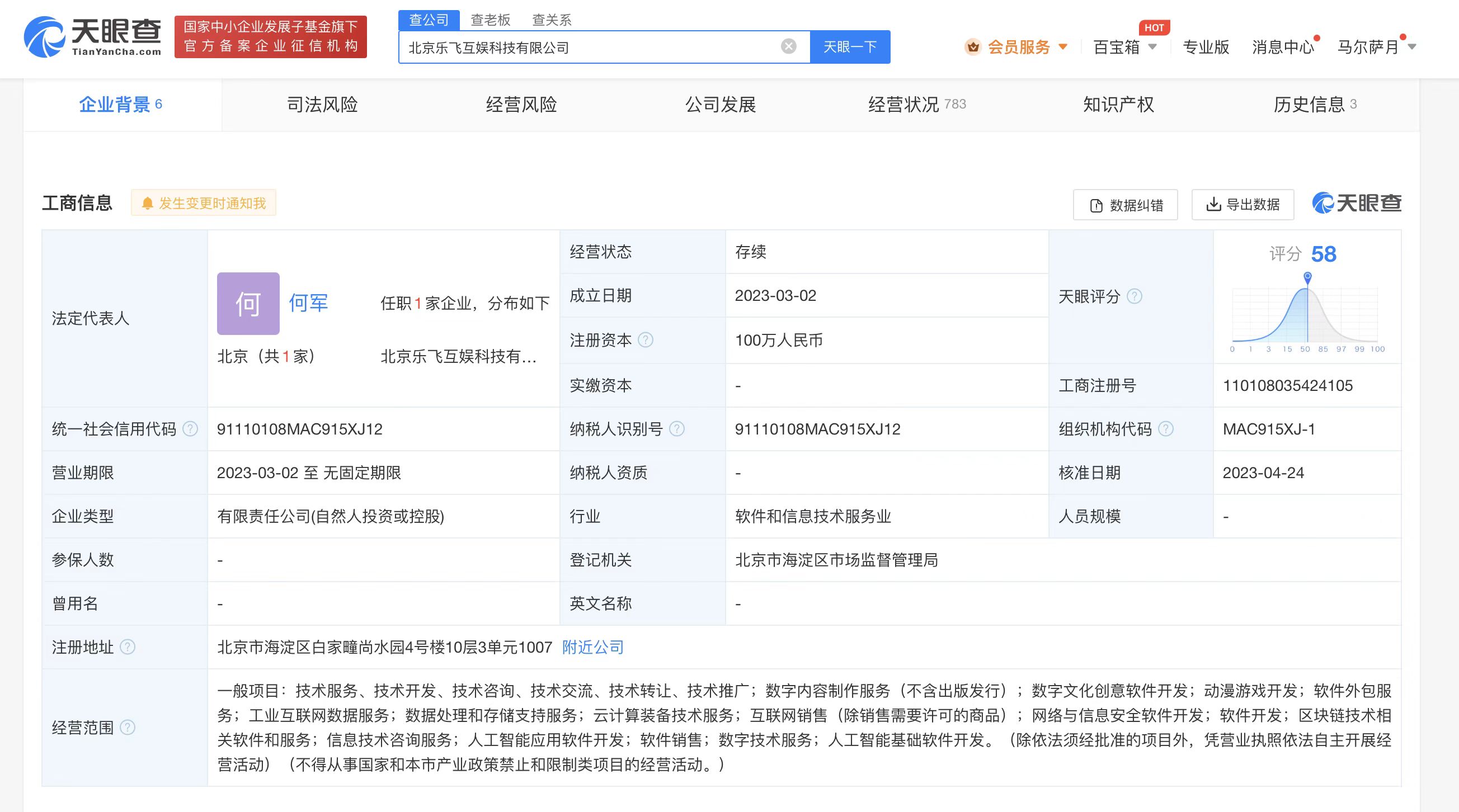Click 发生变更时通知我 notification button
Screen dimensions: 1459x812
tap(204, 204)
